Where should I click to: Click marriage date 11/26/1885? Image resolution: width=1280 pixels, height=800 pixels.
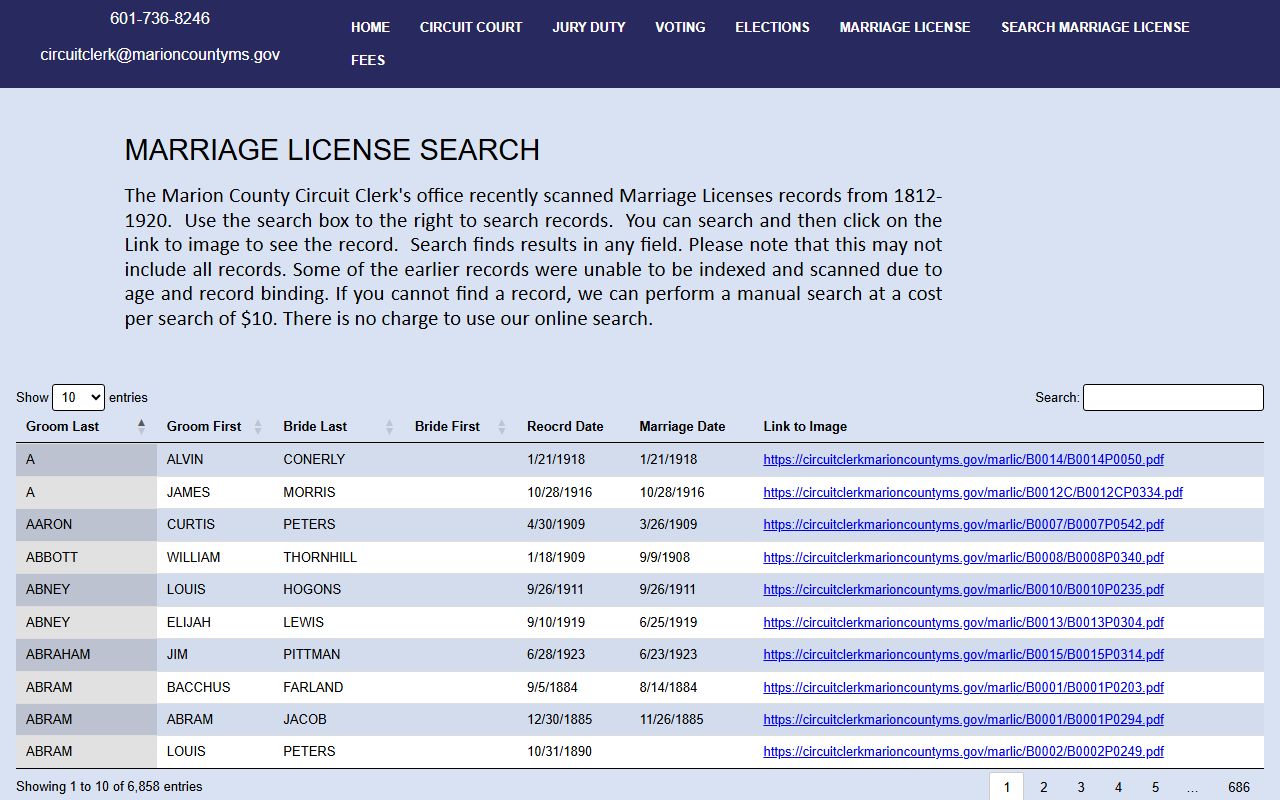click(672, 719)
